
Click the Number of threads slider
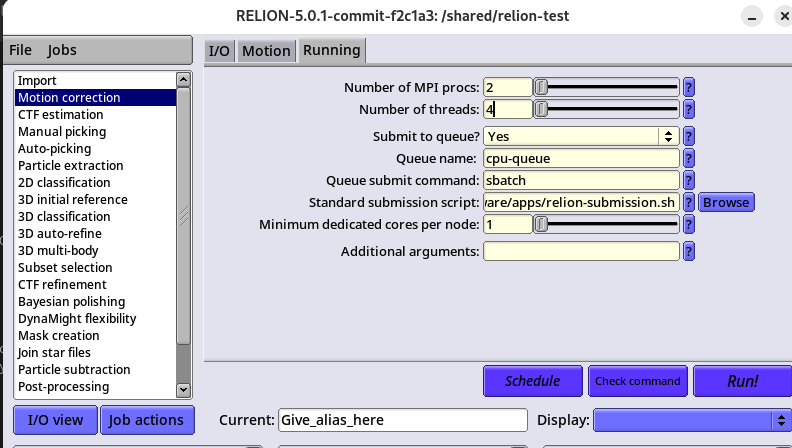coord(607,109)
